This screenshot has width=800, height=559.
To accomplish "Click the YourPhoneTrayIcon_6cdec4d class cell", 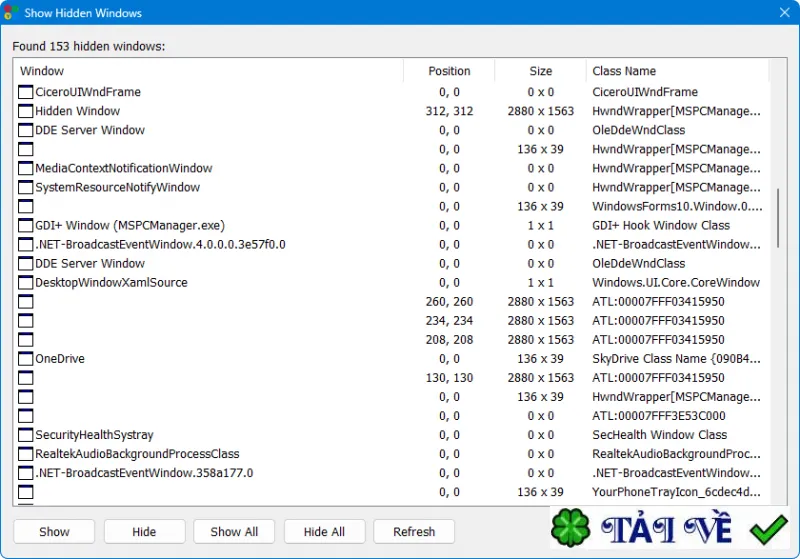I will click(676, 492).
